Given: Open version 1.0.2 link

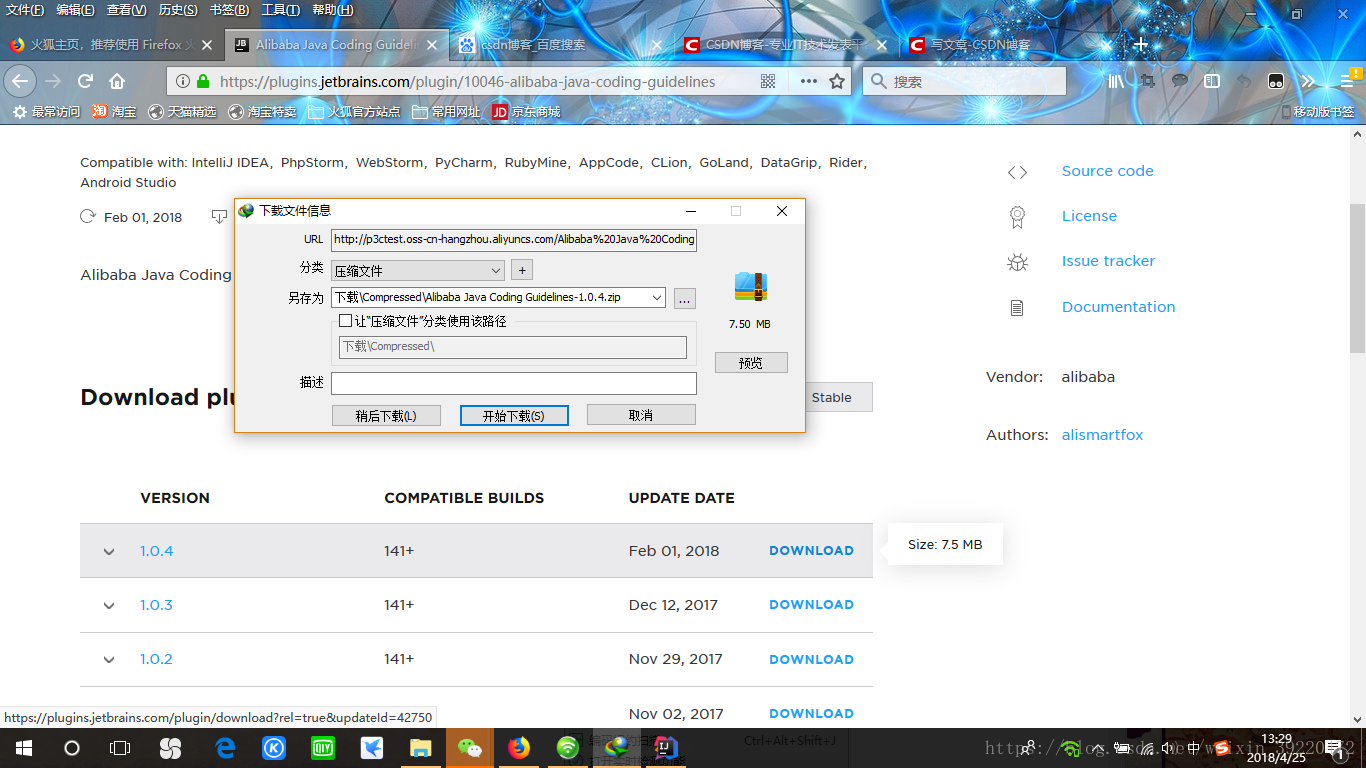Looking at the screenshot, I should tap(156, 659).
